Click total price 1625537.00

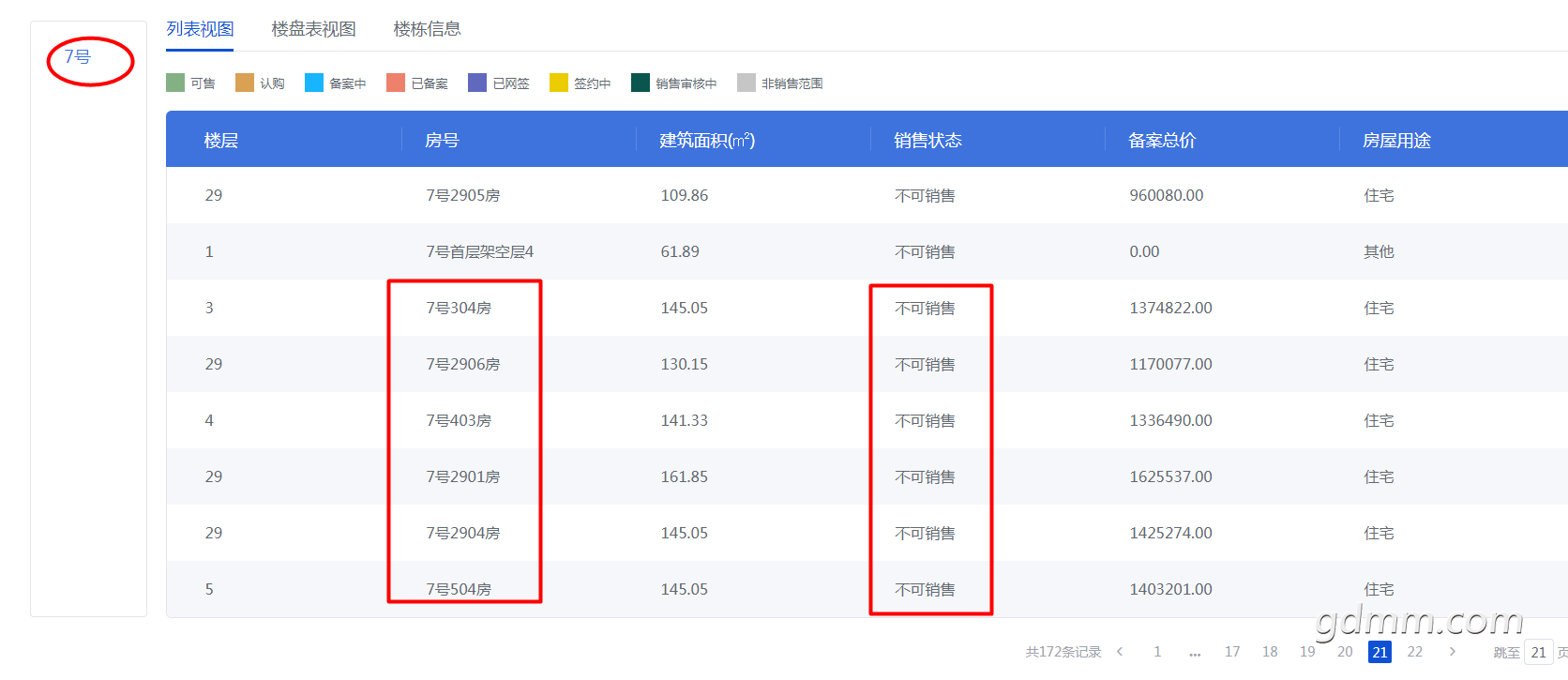[x=1170, y=476]
